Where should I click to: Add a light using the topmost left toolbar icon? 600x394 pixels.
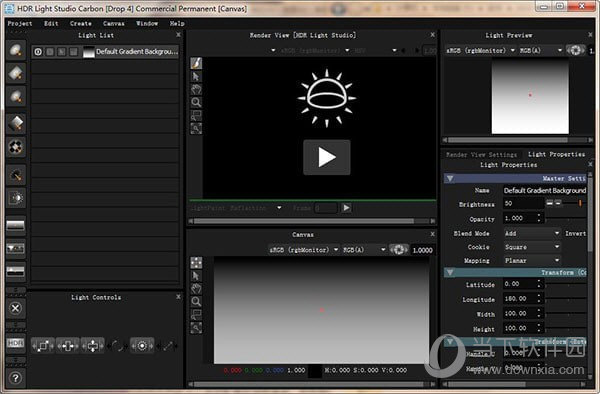(x=16, y=50)
